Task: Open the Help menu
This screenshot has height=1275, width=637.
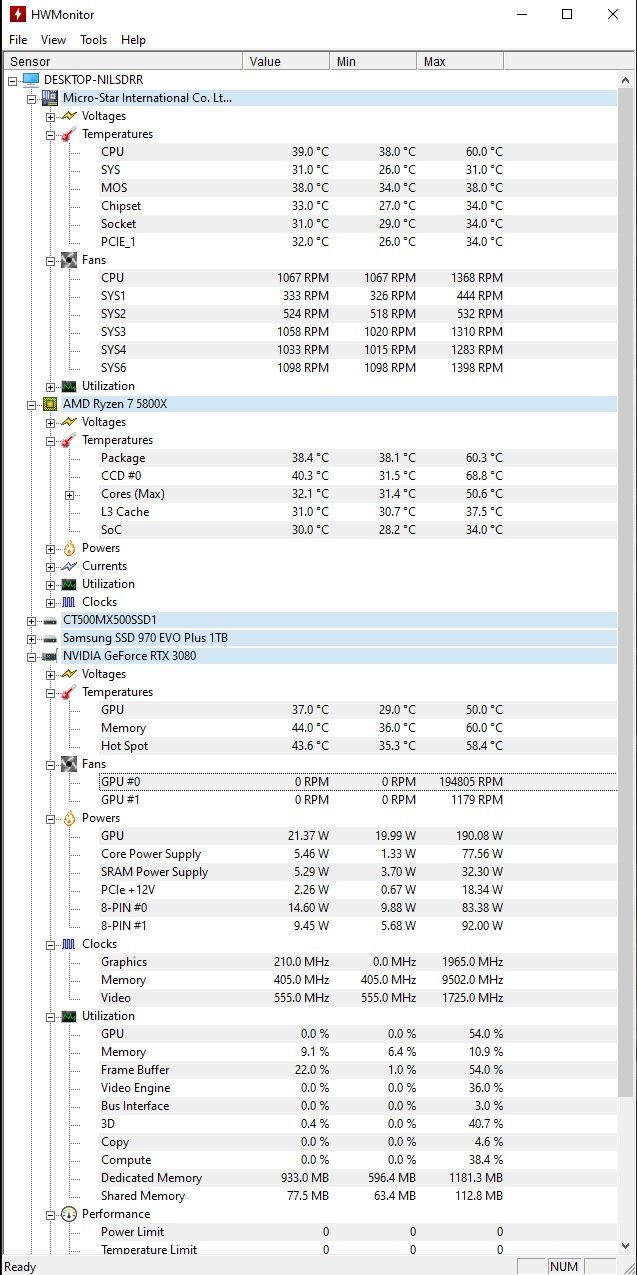Action: [x=133, y=40]
